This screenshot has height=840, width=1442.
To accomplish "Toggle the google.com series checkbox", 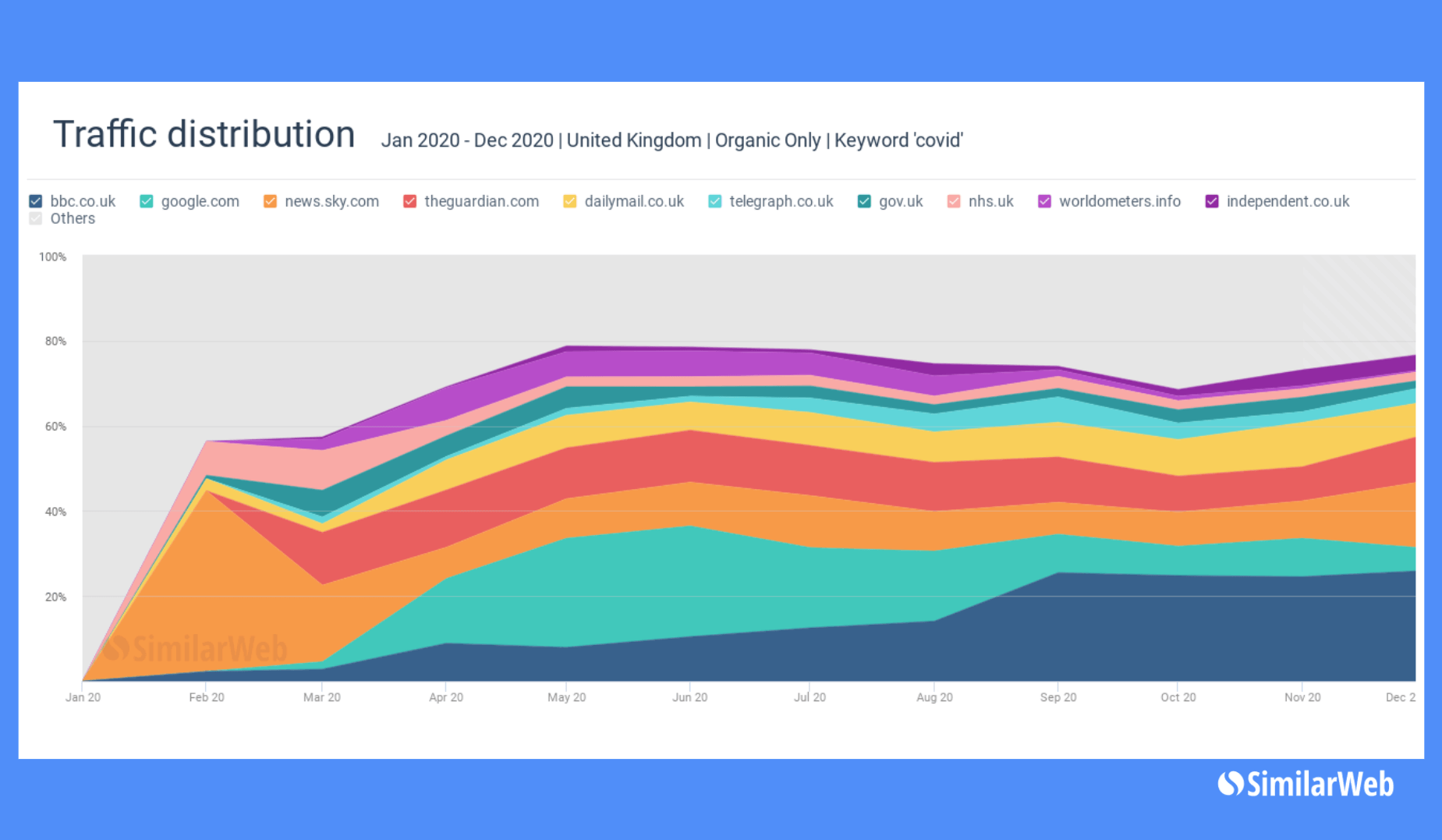I will tap(147, 201).
